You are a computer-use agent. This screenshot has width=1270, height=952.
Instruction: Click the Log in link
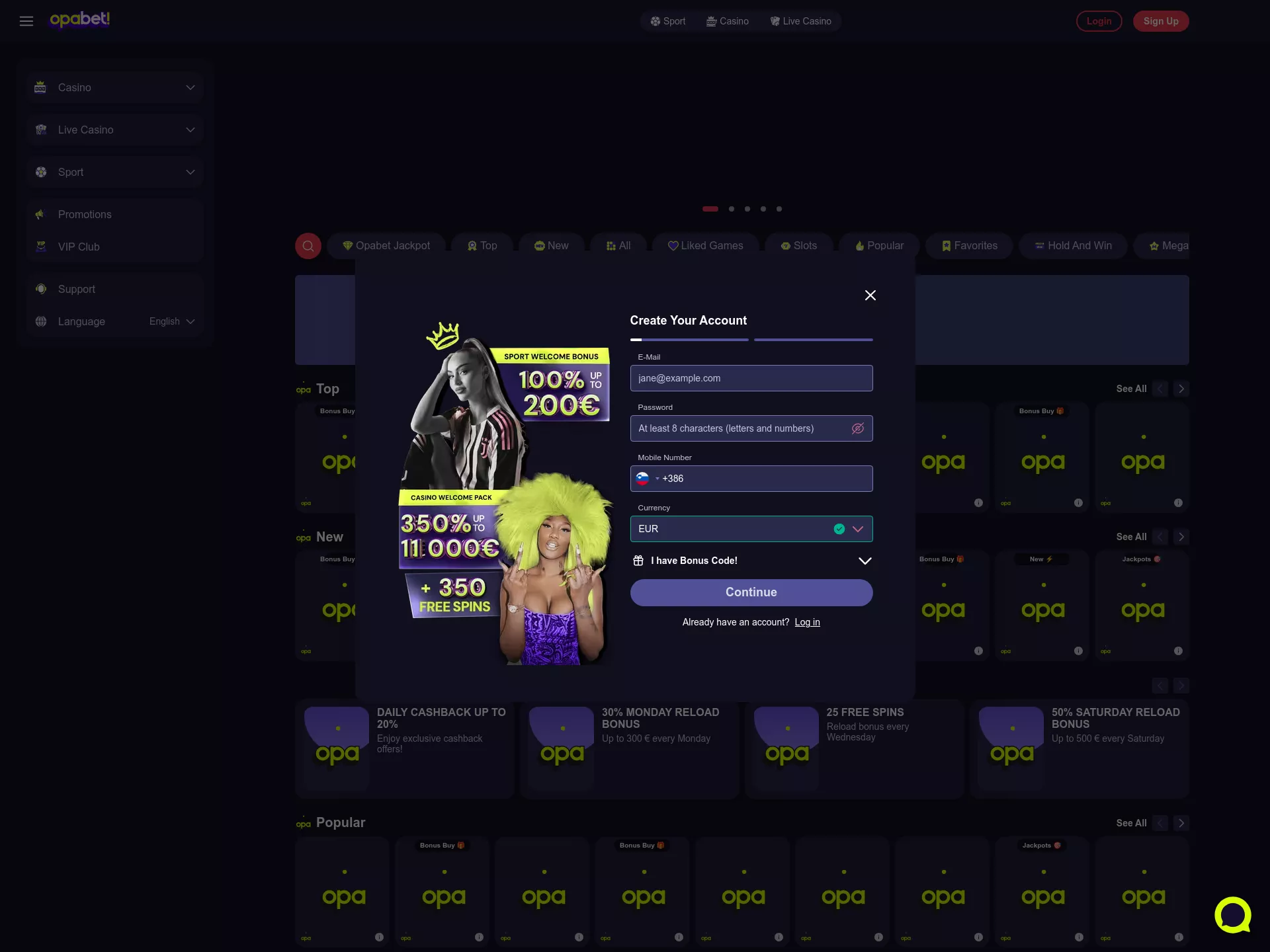(x=807, y=622)
